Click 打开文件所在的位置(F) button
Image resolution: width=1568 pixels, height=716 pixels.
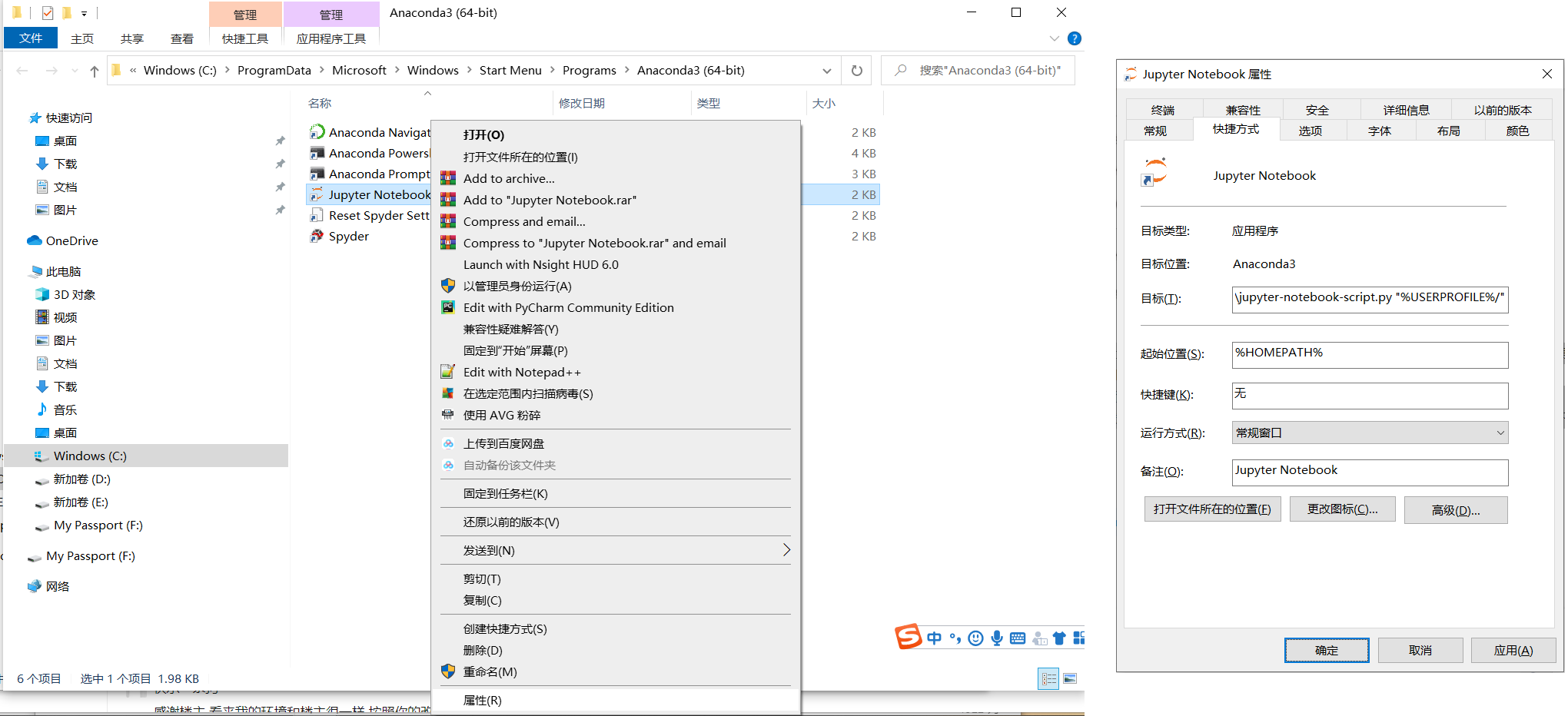(1212, 509)
